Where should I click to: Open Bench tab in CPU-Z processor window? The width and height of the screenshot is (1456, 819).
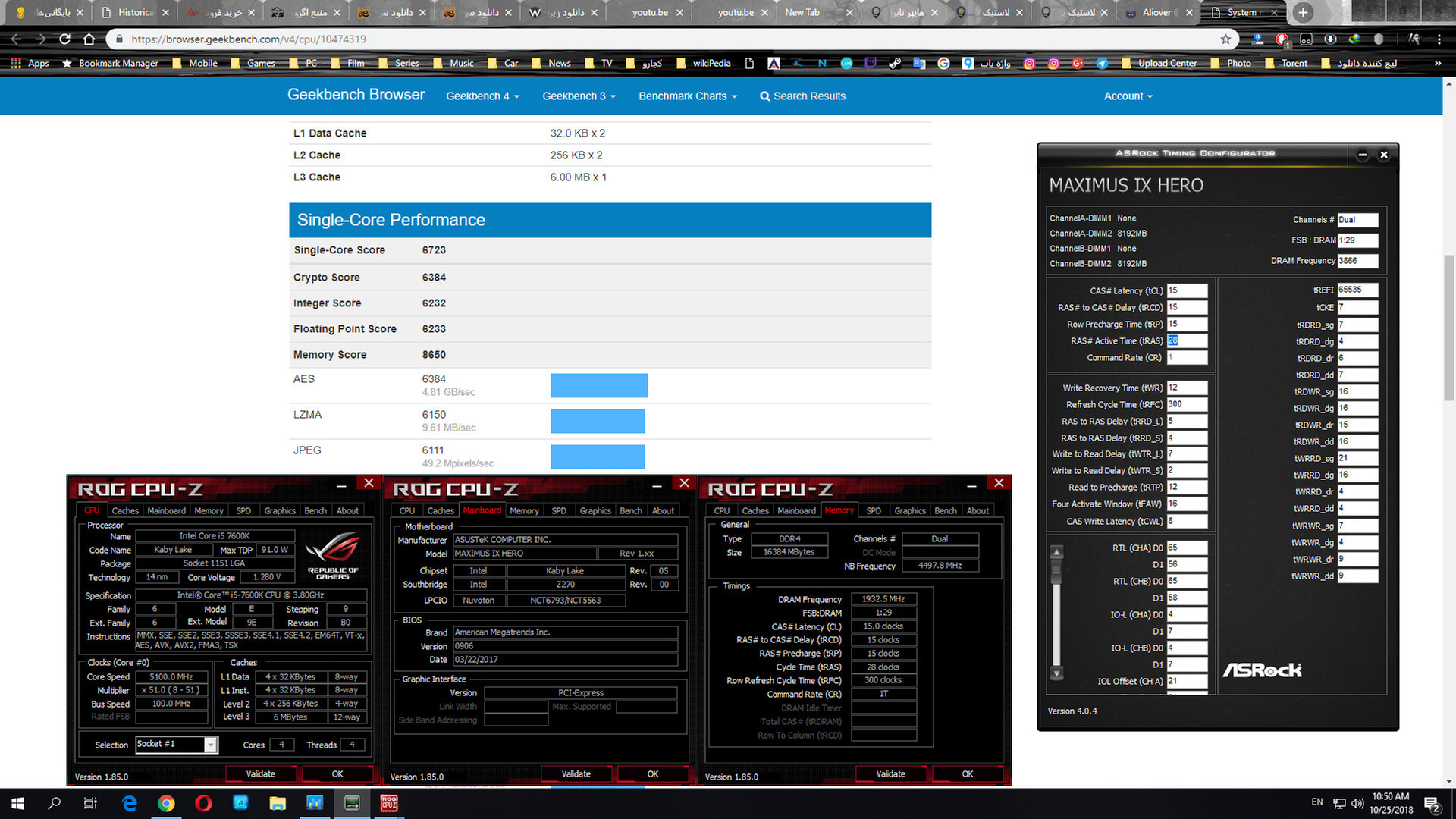(x=315, y=510)
